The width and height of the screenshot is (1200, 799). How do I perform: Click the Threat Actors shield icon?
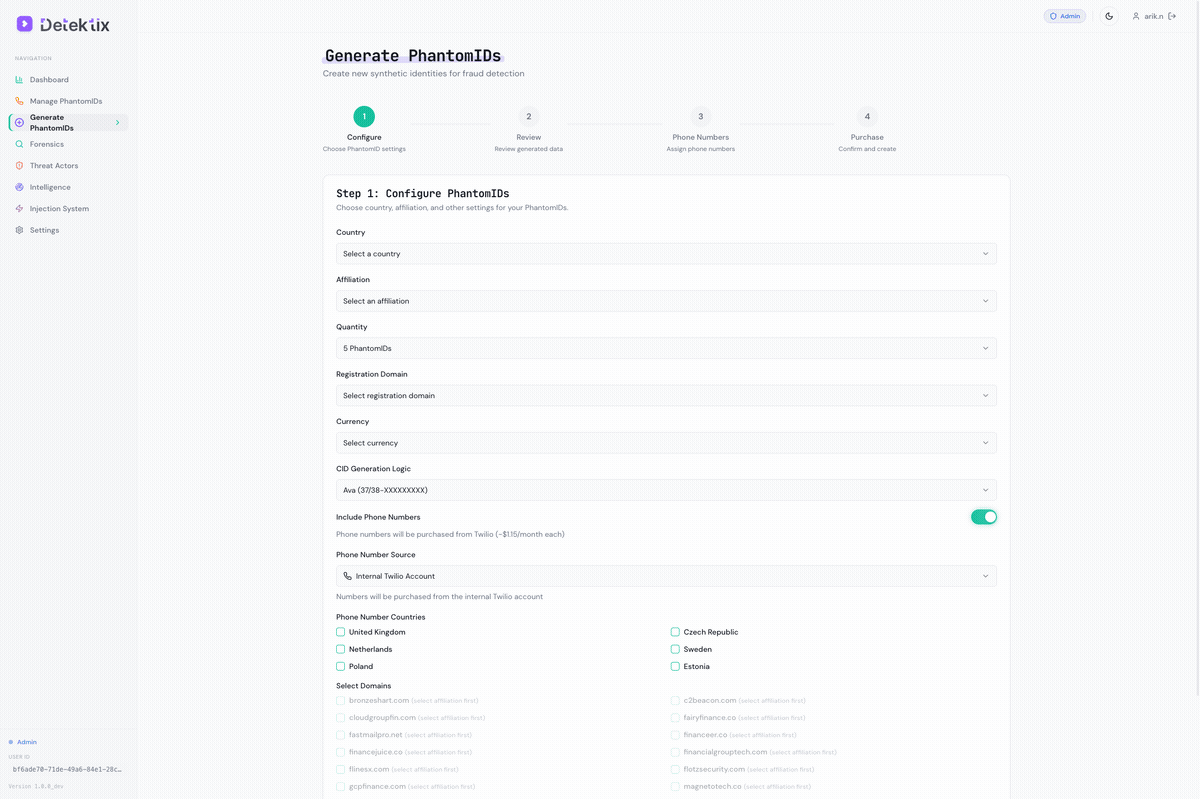20,165
